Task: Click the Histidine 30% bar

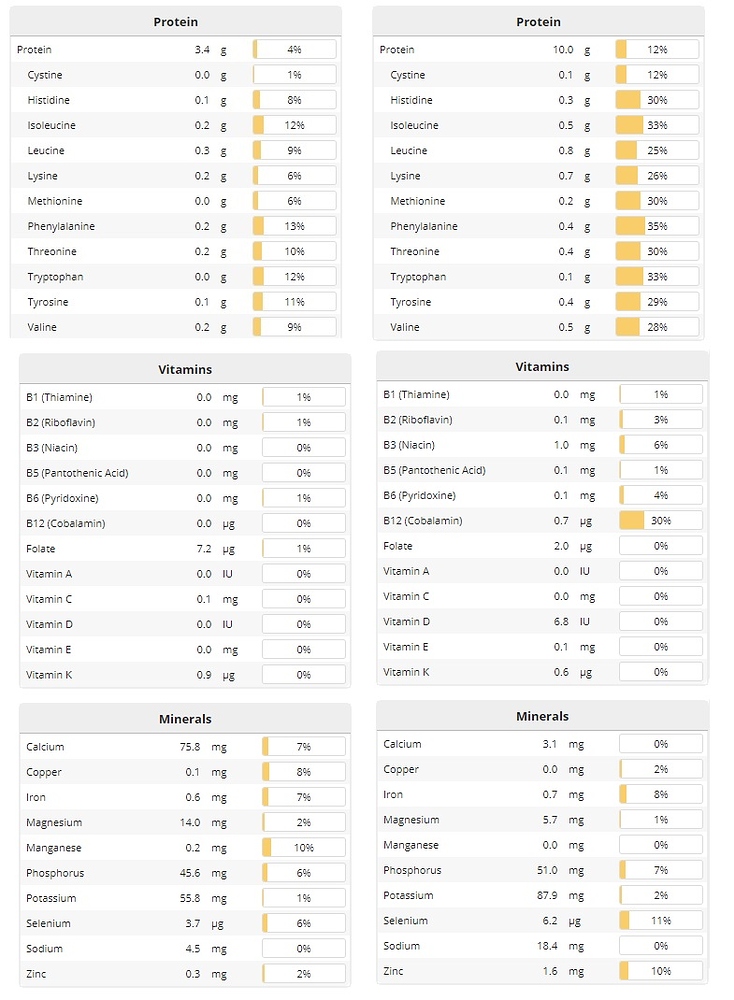Action: coord(657,100)
